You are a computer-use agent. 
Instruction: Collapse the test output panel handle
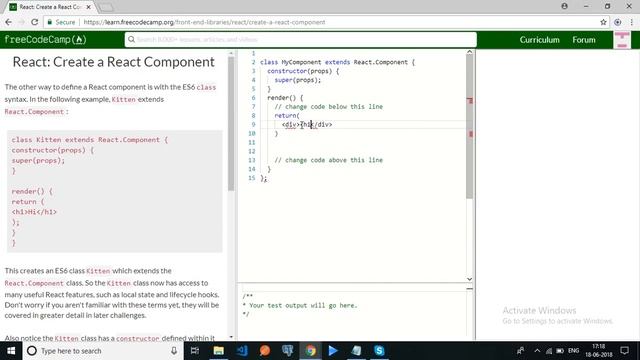click(469, 289)
